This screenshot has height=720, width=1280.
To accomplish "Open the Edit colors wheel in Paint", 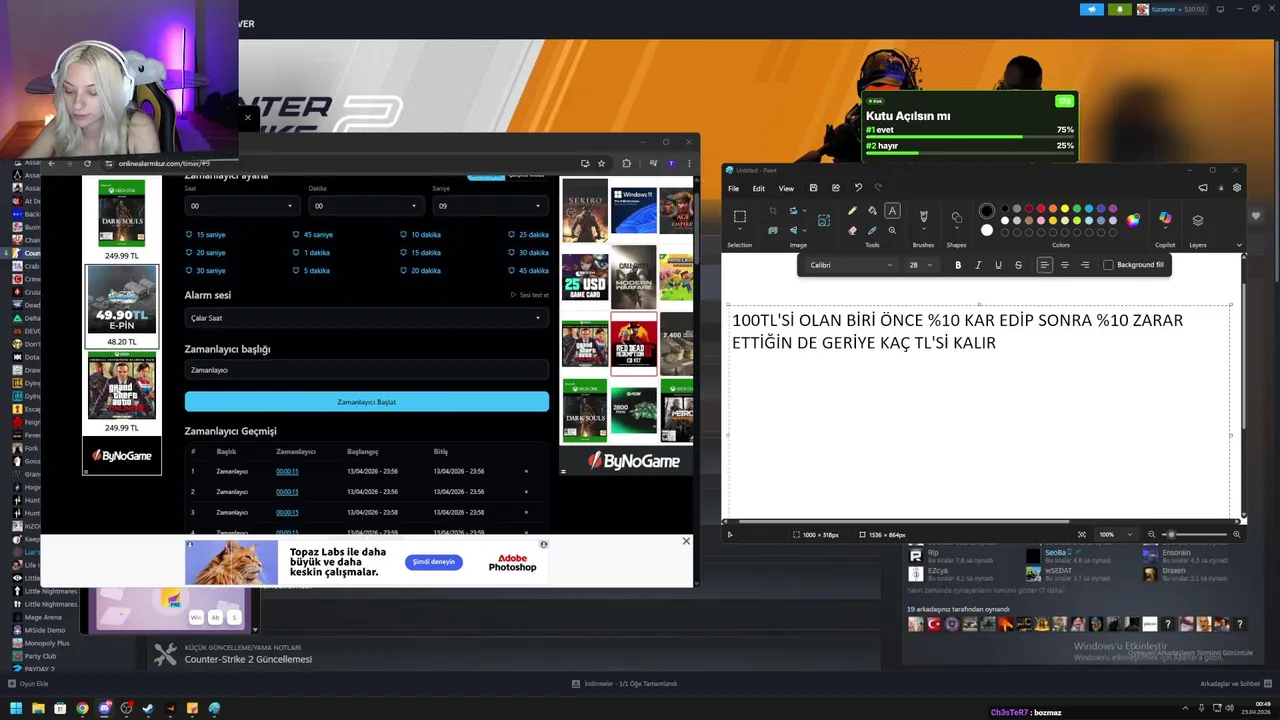I will click(x=1133, y=220).
